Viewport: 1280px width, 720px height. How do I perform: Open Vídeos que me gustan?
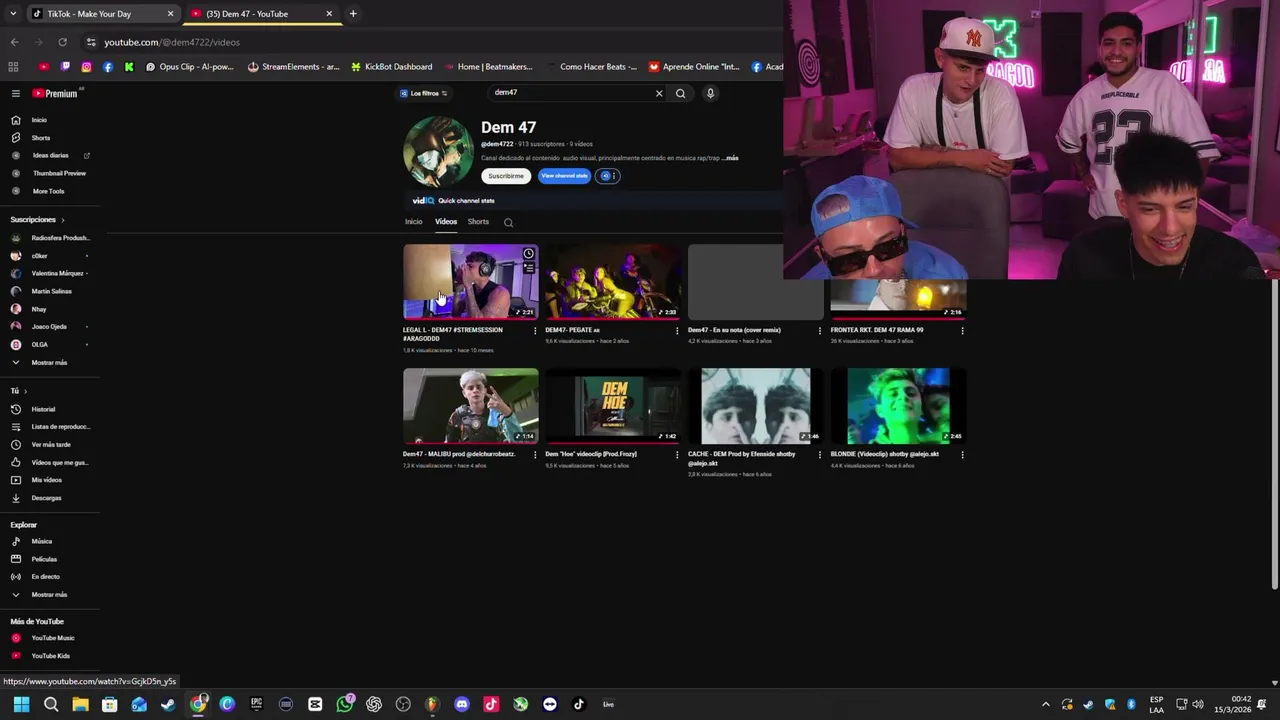click(59, 462)
